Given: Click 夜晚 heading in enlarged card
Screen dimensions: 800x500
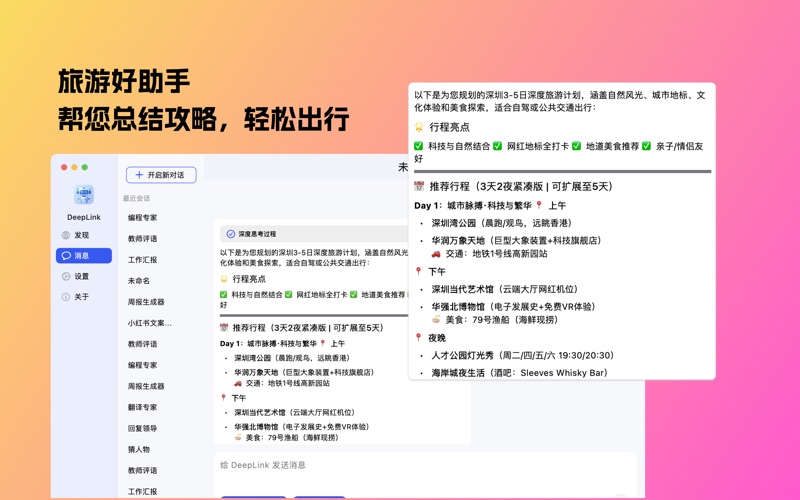Looking at the screenshot, I should (437, 338).
